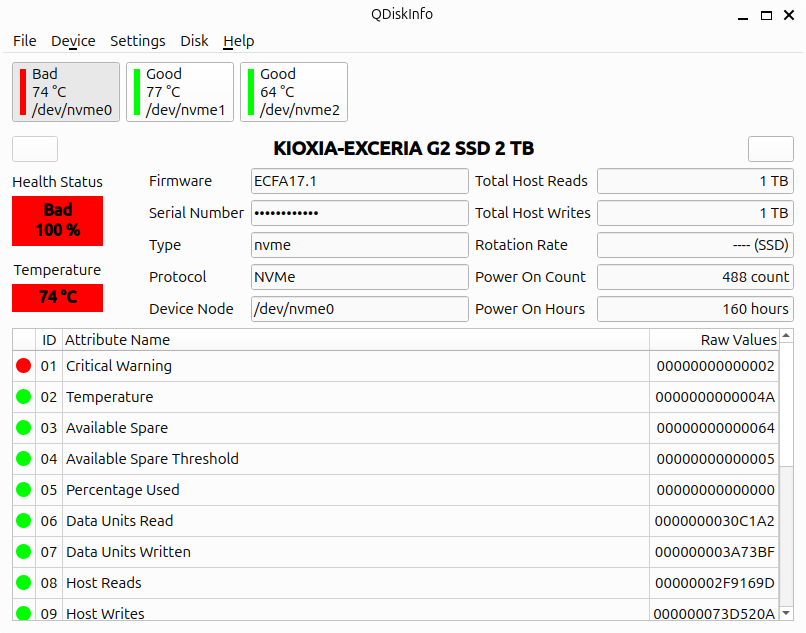Click raw value 00000000000005
The width and height of the screenshot is (806, 633).
(715, 459)
